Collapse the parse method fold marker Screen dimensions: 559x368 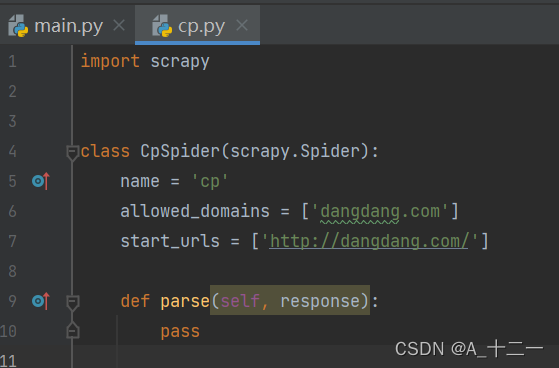pos(72,303)
